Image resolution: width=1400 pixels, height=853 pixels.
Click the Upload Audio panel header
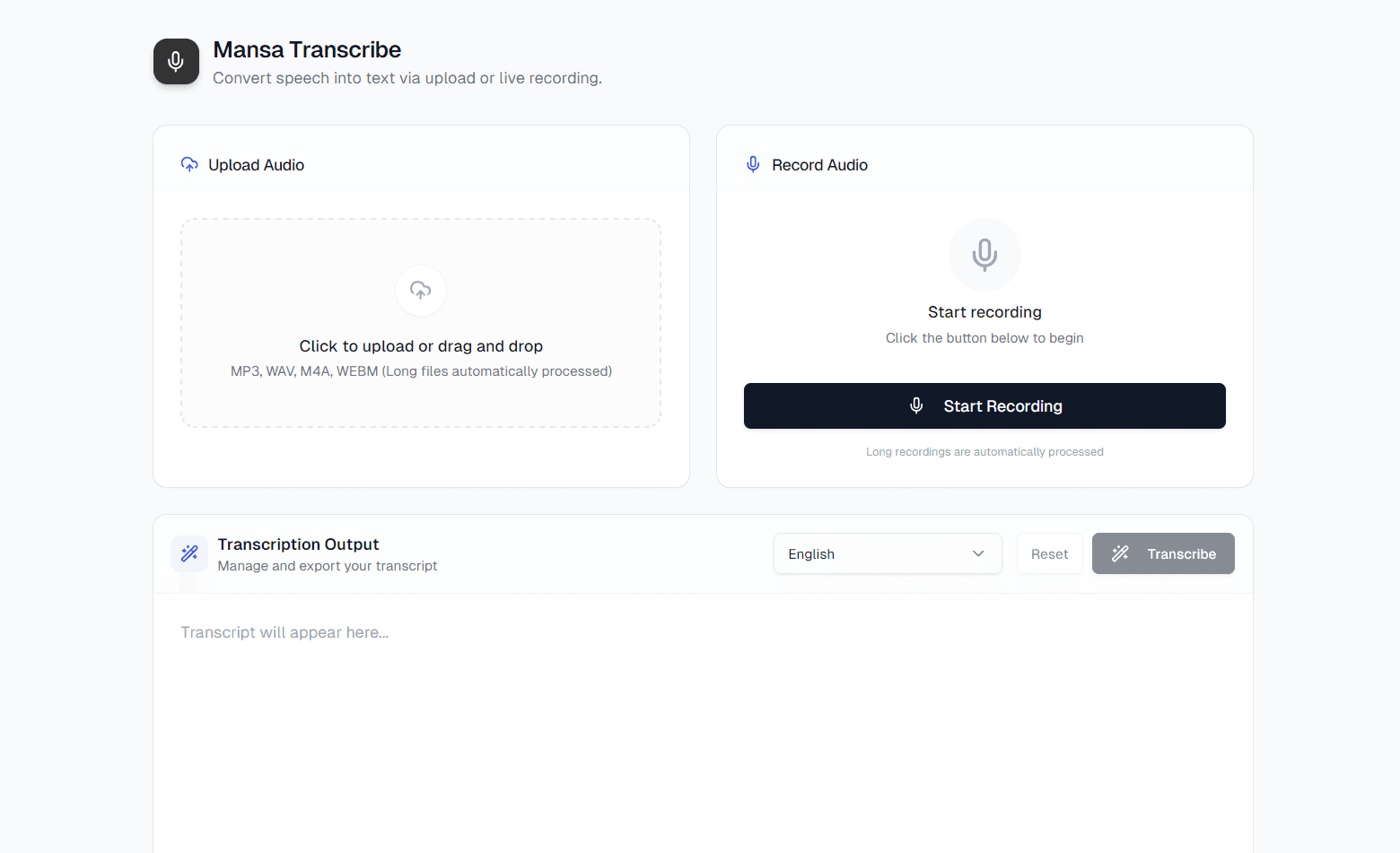pyautogui.click(x=256, y=164)
